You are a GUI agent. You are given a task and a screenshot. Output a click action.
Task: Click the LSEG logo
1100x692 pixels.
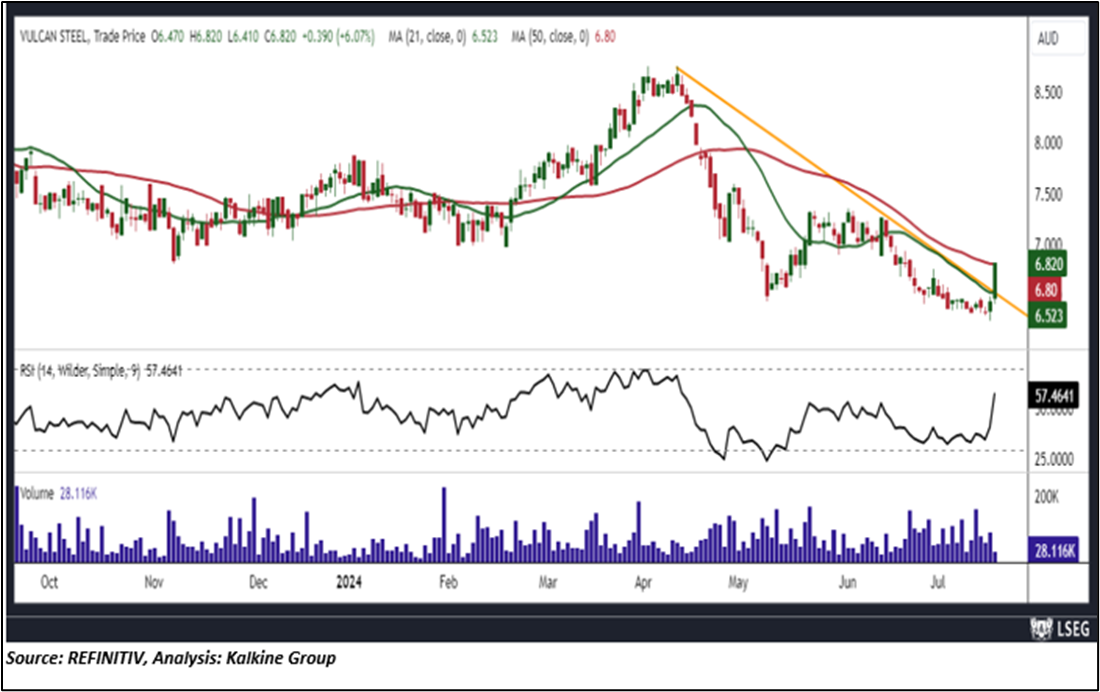pyautogui.click(x=1061, y=627)
